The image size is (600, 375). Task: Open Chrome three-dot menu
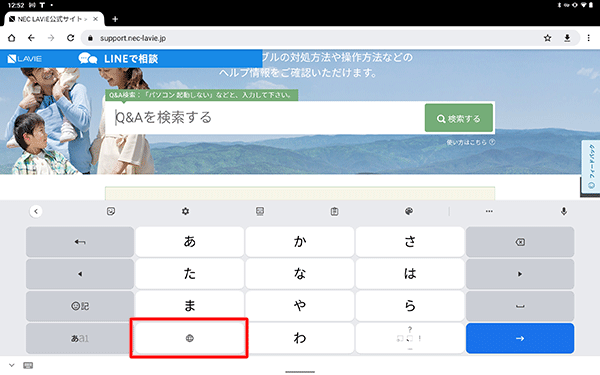[589, 38]
